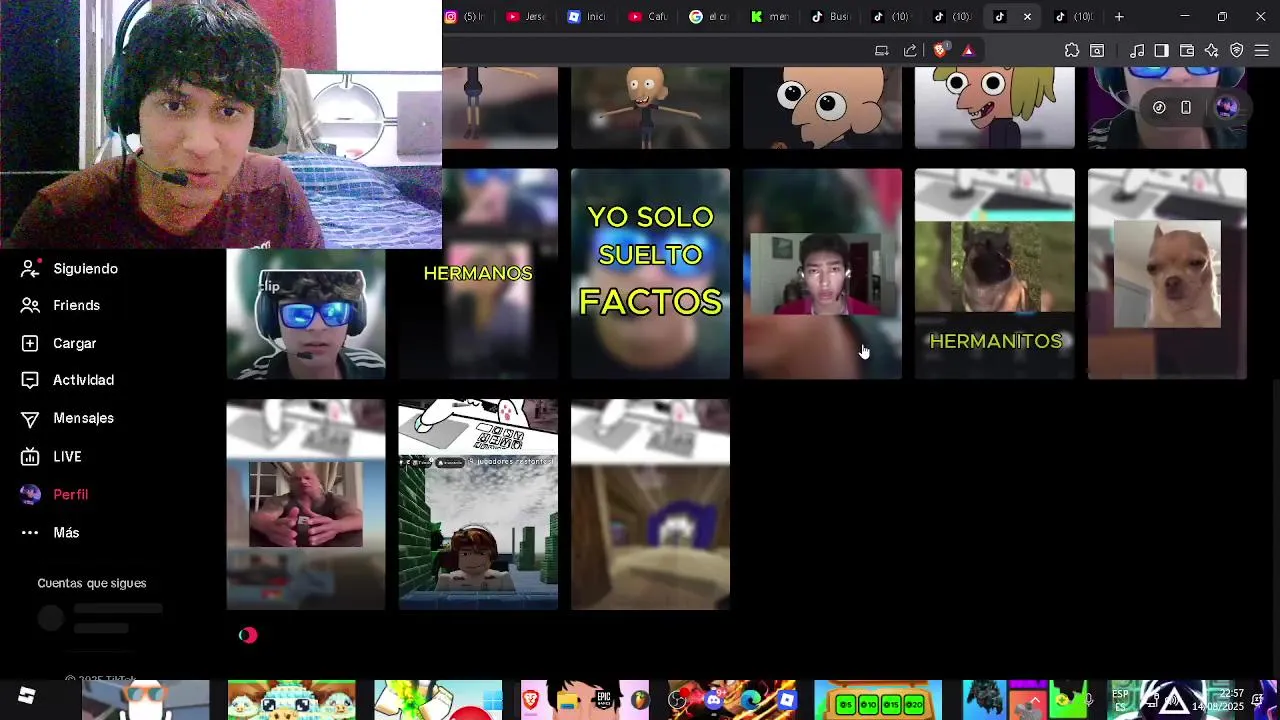Open the T-pose bald character video
This screenshot has height=720, width=1280.
[x=650, y=108]
